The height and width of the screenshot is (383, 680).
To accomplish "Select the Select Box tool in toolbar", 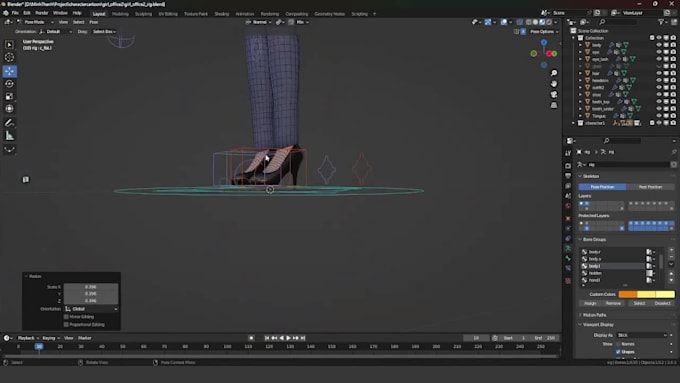I will 9,45.
